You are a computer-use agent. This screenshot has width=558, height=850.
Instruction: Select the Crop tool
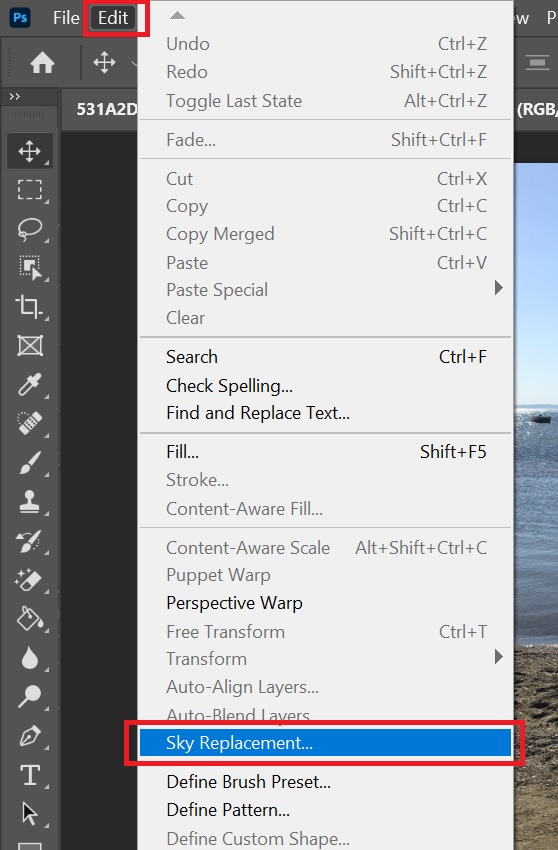[29, 307]
